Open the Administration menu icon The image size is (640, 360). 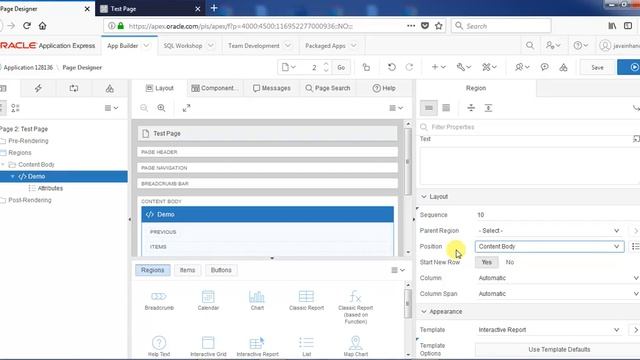pos(553,45)
